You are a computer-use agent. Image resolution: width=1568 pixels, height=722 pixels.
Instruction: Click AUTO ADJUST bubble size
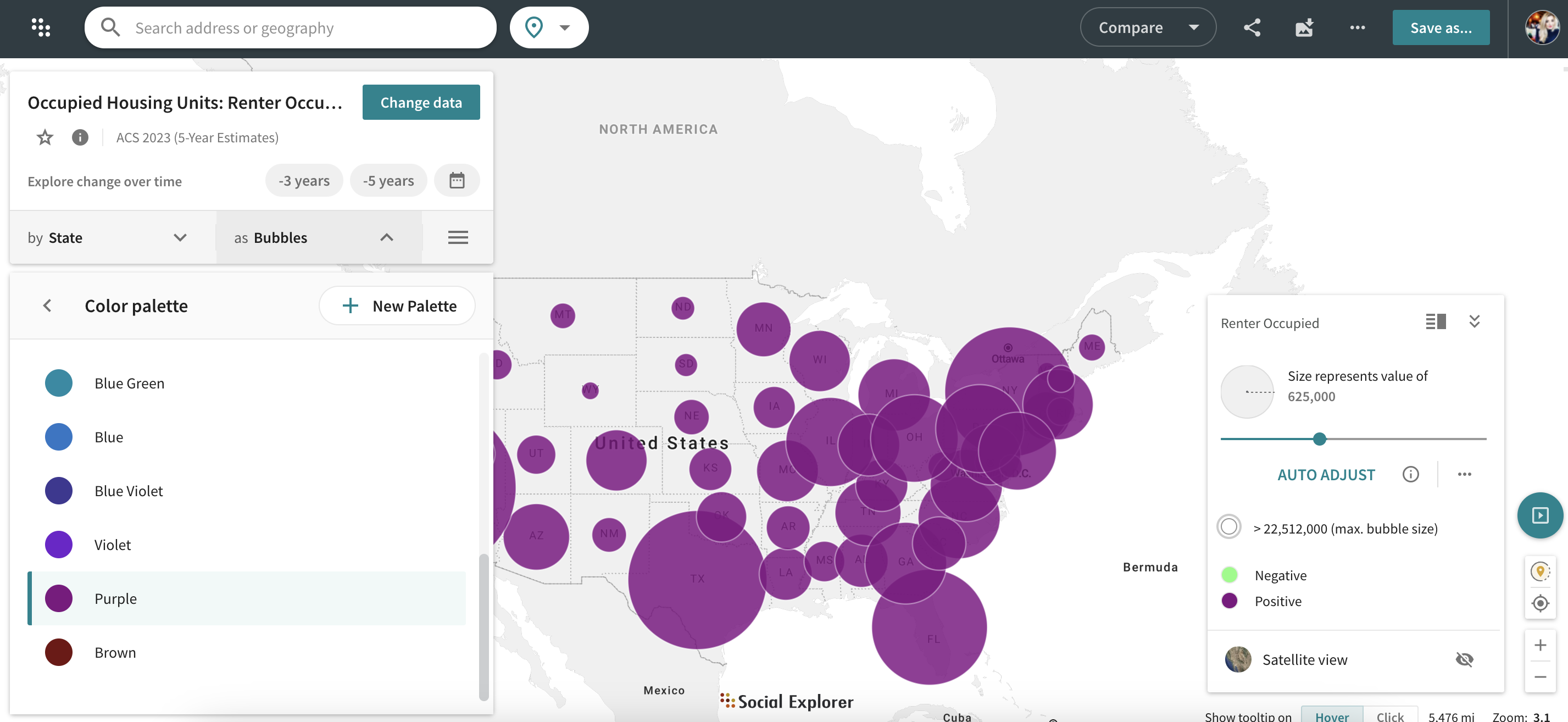[1326, 475]
